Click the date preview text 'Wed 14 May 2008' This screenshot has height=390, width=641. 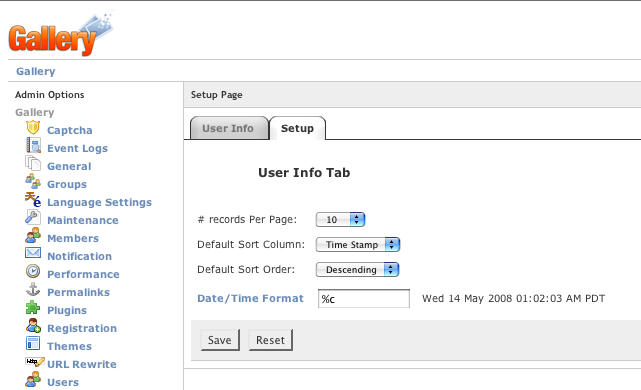[x=467, y=298]
